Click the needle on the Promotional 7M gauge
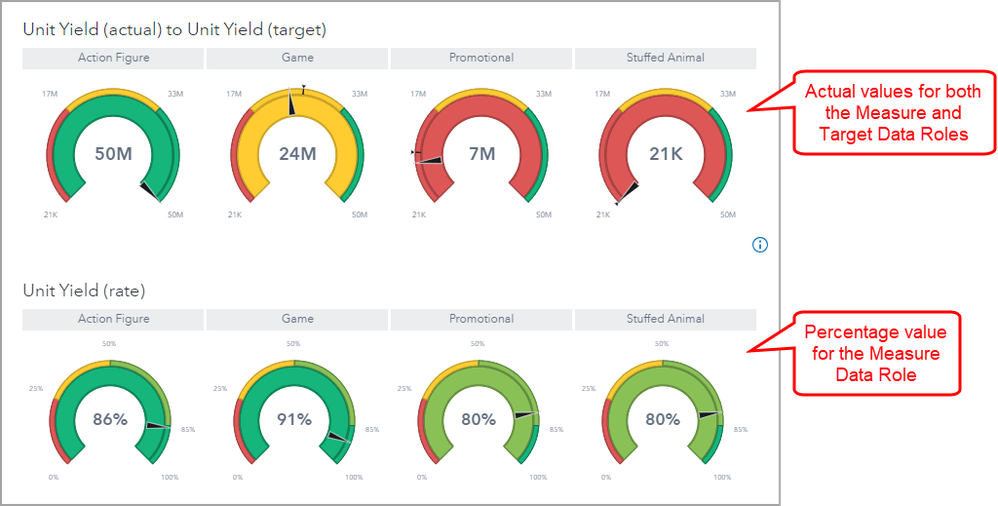Image resolution: width=998 pixels, height=506 pixels. point(428,160)
